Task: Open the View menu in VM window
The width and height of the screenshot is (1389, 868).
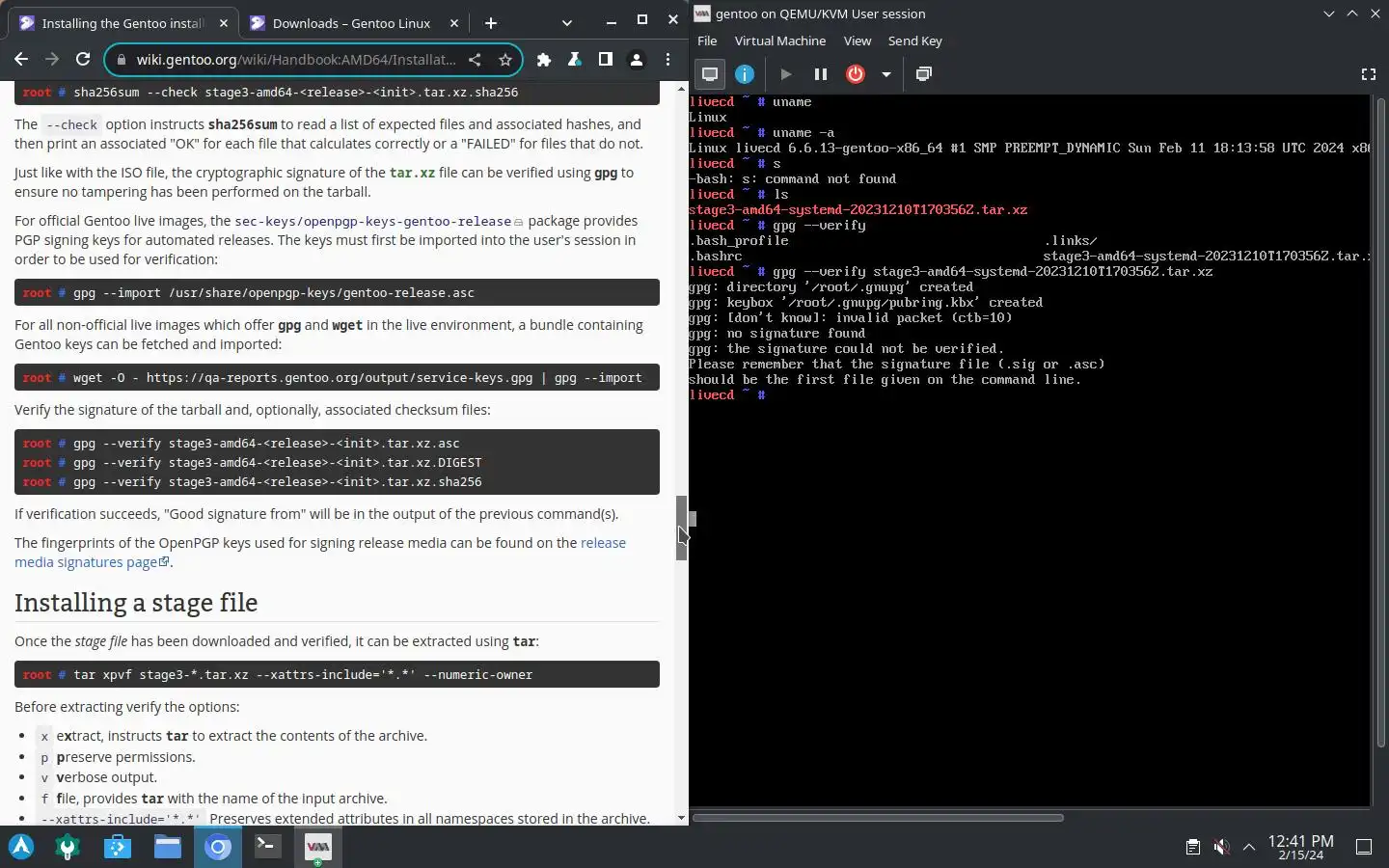Action: point(857,41)
